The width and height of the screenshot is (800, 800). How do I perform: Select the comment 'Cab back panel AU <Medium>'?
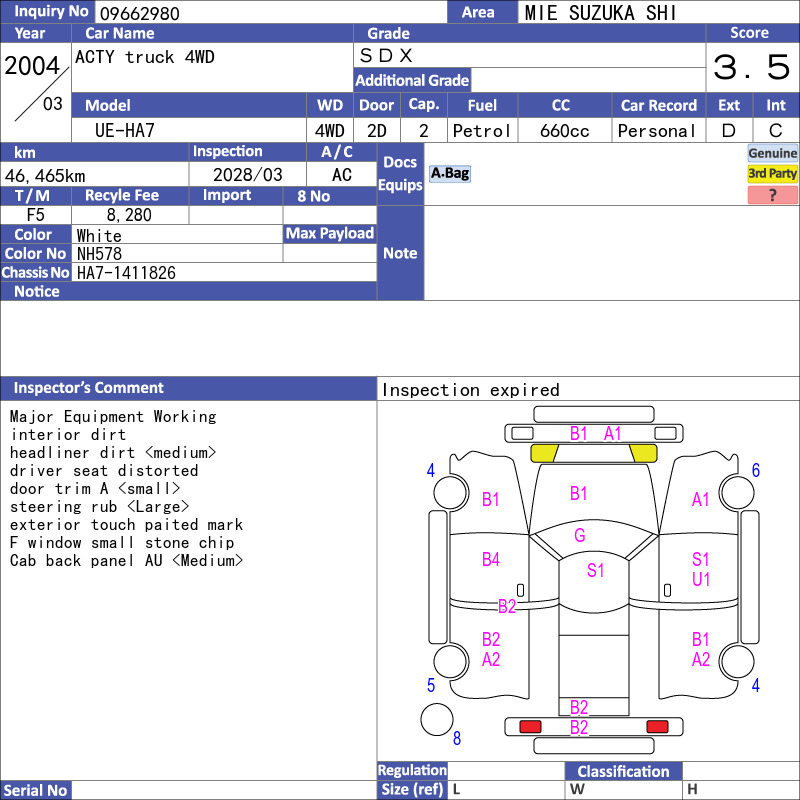click(126, 560)
